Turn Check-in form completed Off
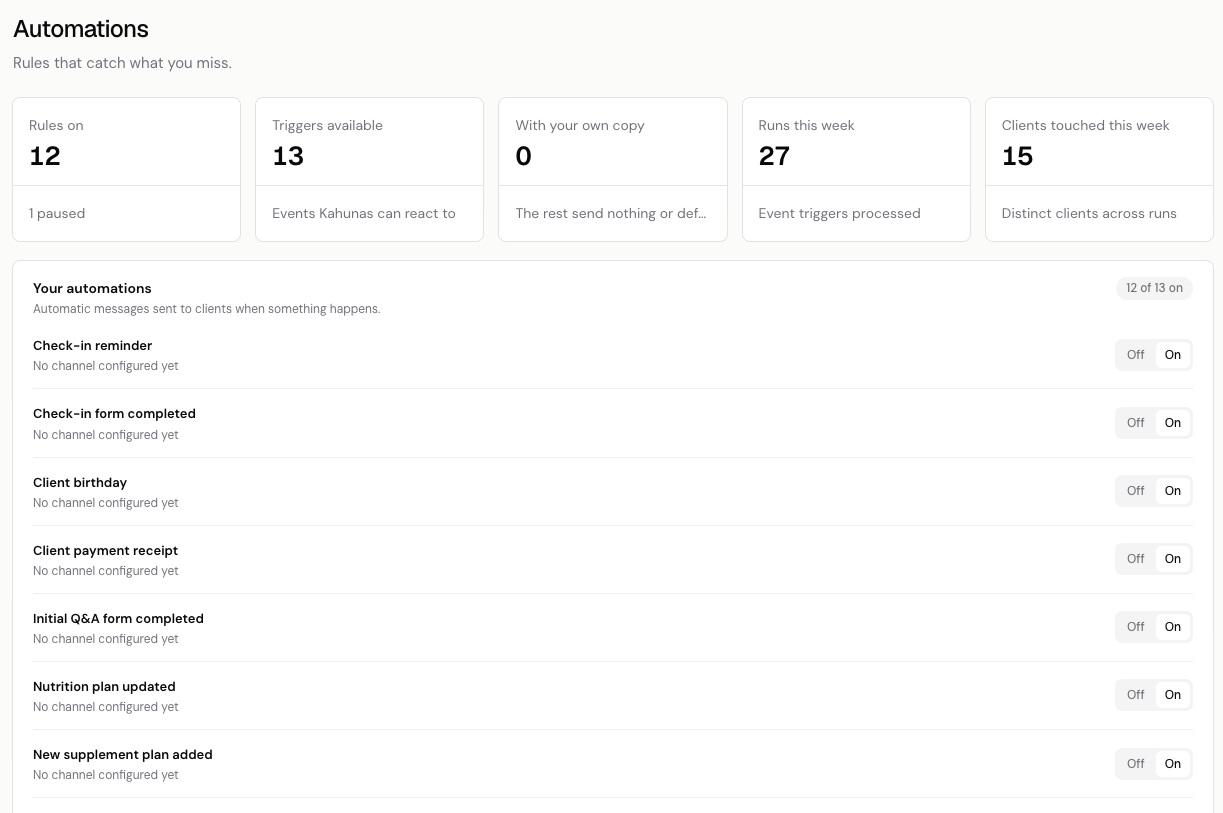Viewport: 1223px width, 813px height. point(1136,423)
